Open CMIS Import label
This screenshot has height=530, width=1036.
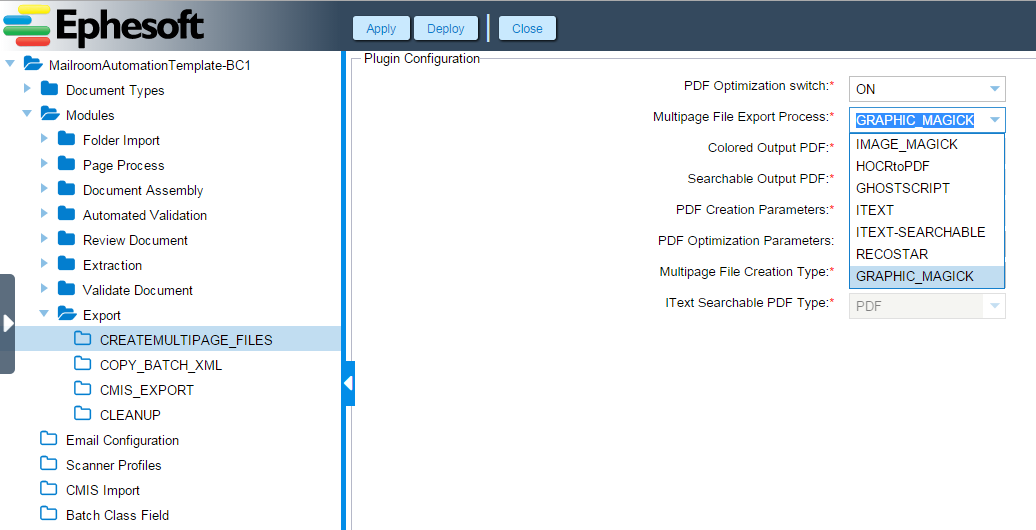(103, 490)
